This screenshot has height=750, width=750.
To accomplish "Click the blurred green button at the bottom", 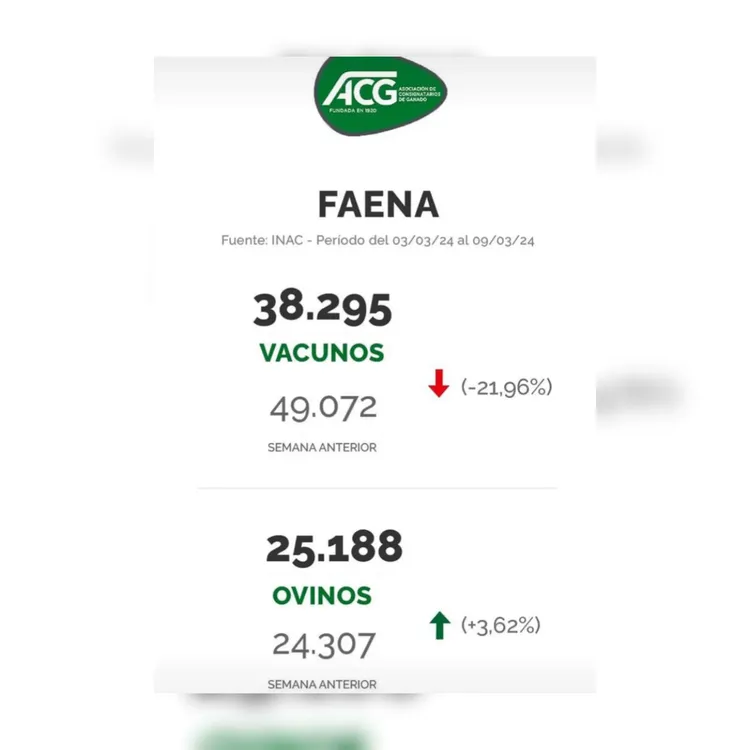I will 280,740.
